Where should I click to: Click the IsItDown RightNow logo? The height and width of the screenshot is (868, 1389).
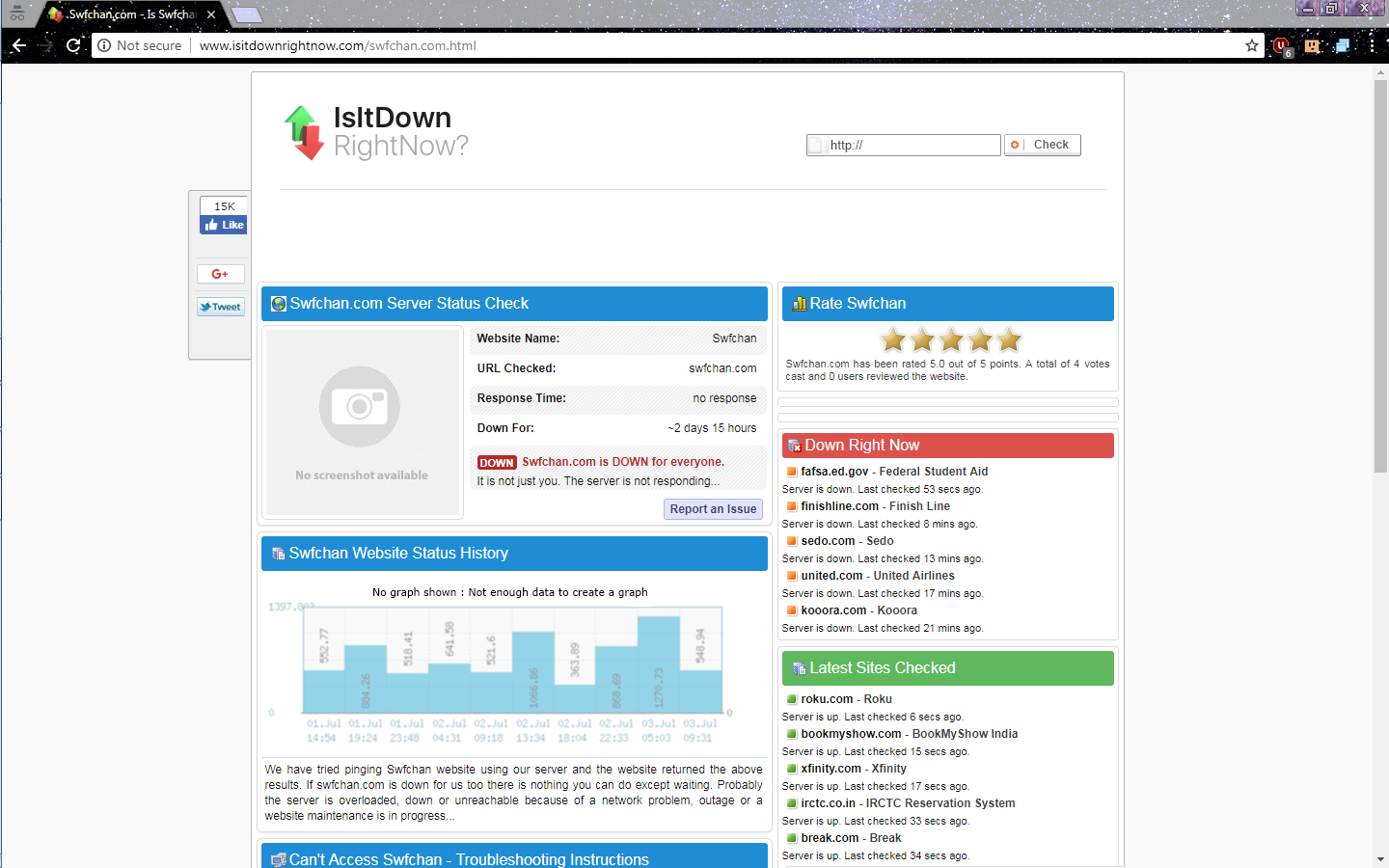[x=376, y=132]
